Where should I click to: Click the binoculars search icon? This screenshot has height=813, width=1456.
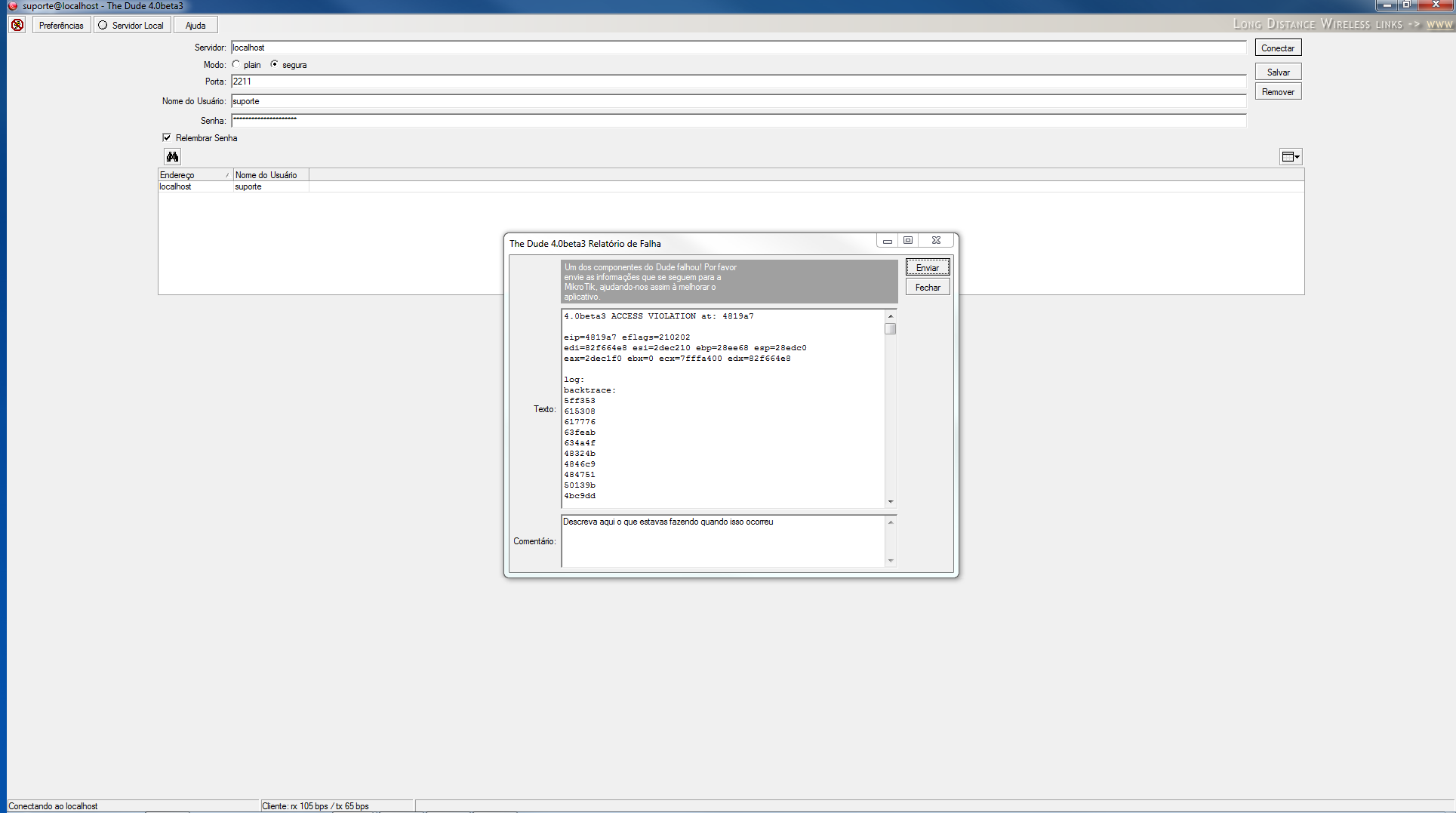173,156
